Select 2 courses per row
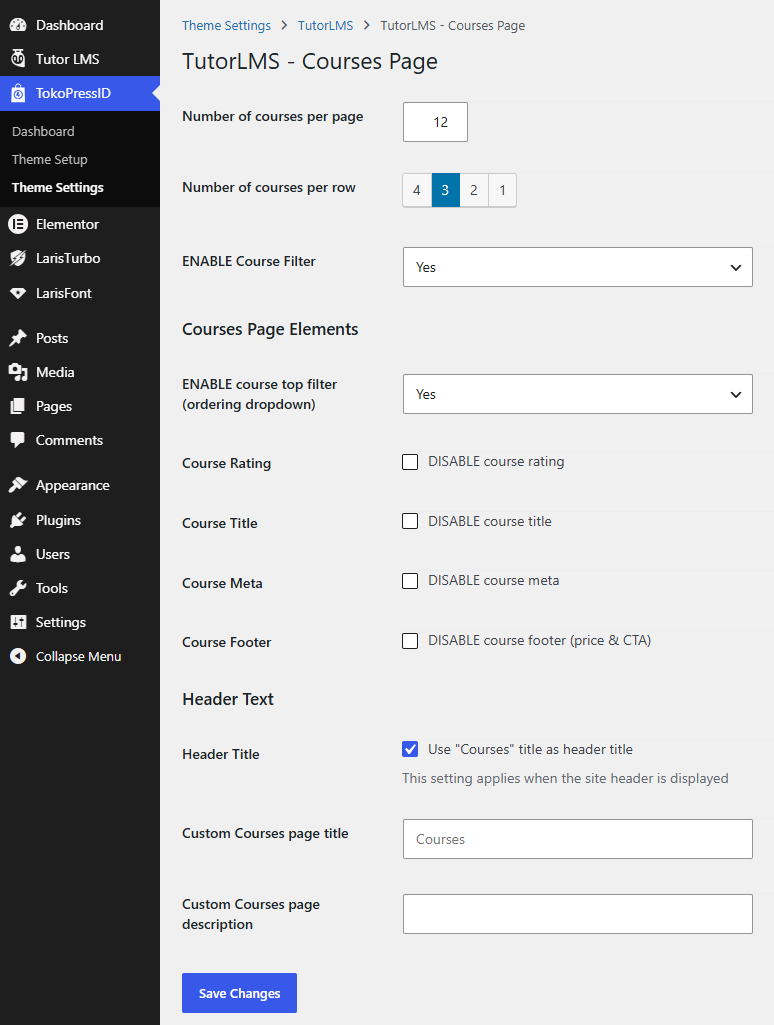This screenshot has height=1025, width=774. 474,190
